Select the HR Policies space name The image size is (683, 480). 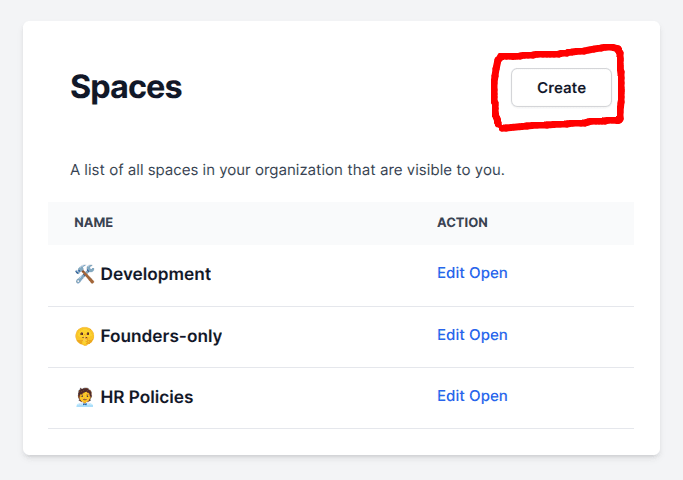[147, 397]
